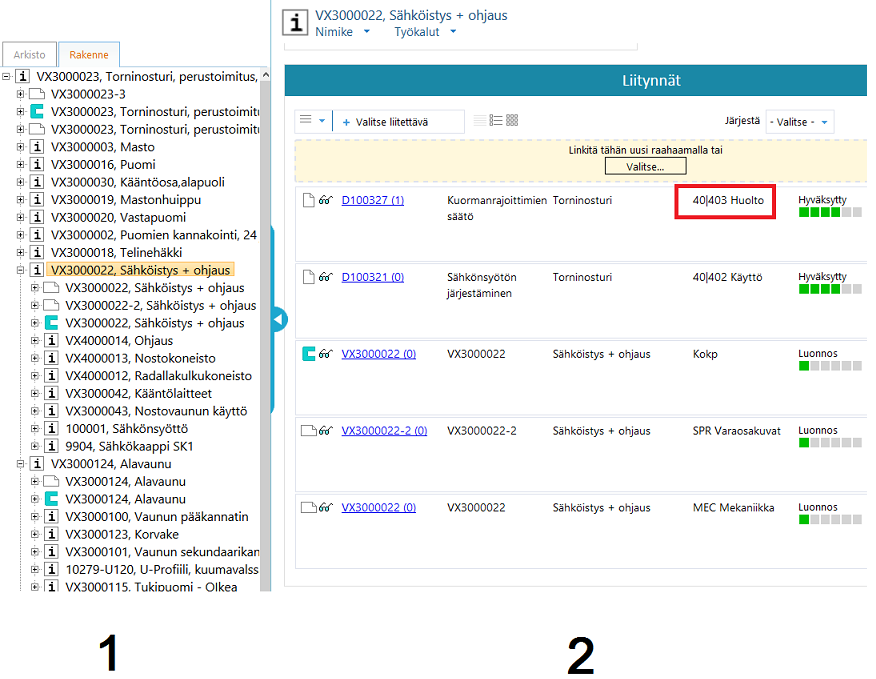
Task: Switch to detailed list view icon
Action: 496,121
